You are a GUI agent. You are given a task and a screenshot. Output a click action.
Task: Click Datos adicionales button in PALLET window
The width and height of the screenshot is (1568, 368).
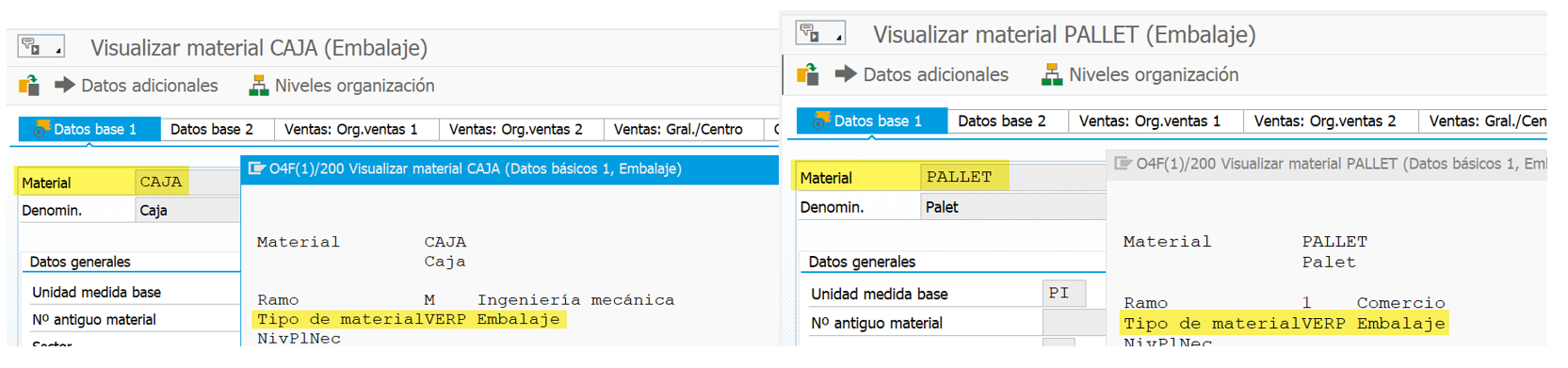(921, 74)
